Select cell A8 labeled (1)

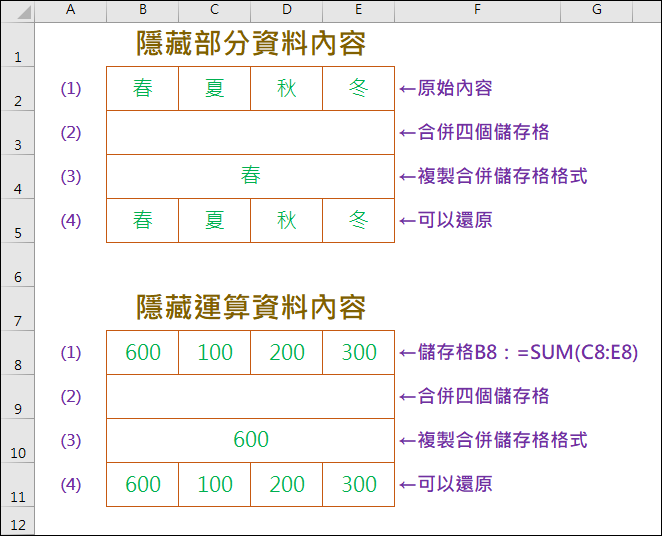pyautogui.click(x=71, y=352)
